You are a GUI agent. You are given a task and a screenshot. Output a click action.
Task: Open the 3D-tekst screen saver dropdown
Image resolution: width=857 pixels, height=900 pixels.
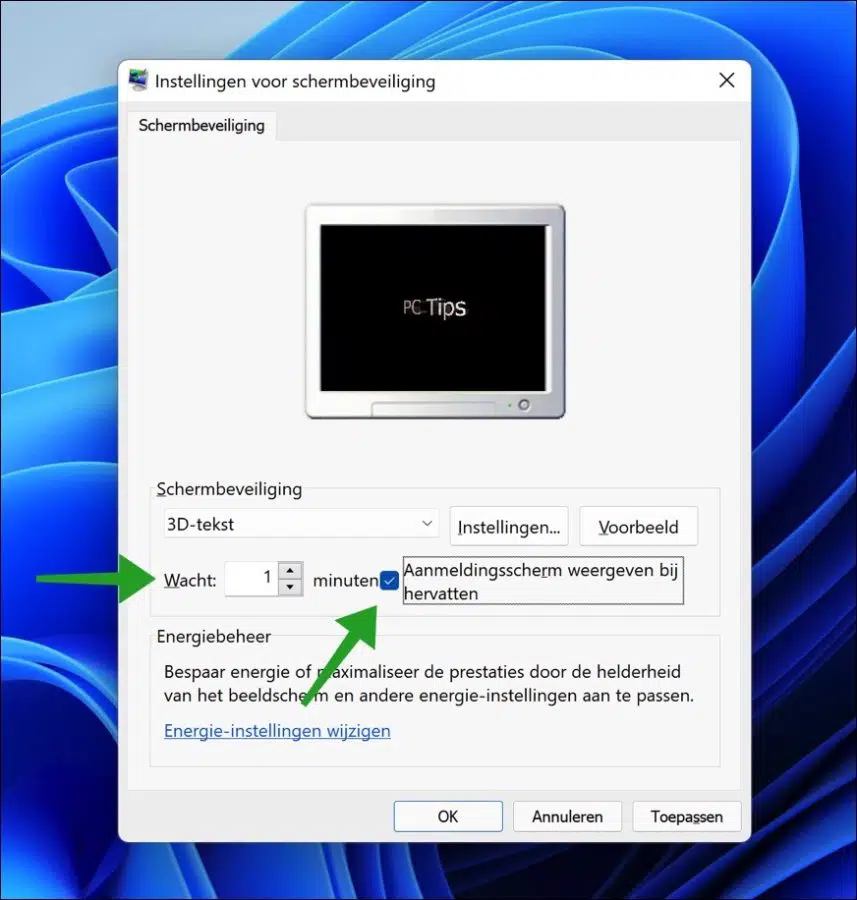click(301, 524)
